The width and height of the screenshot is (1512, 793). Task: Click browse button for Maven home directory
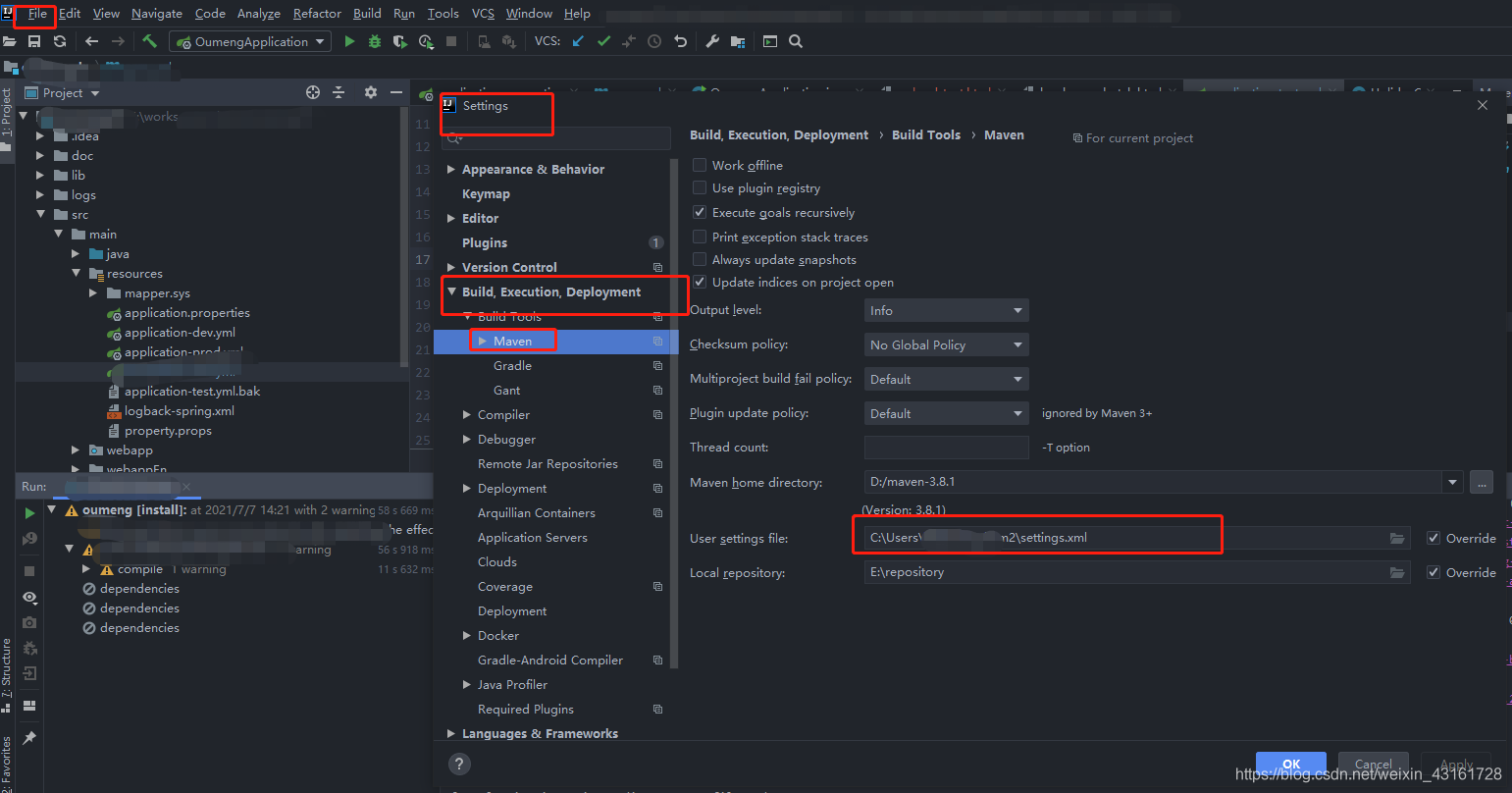click(1482, 482)
